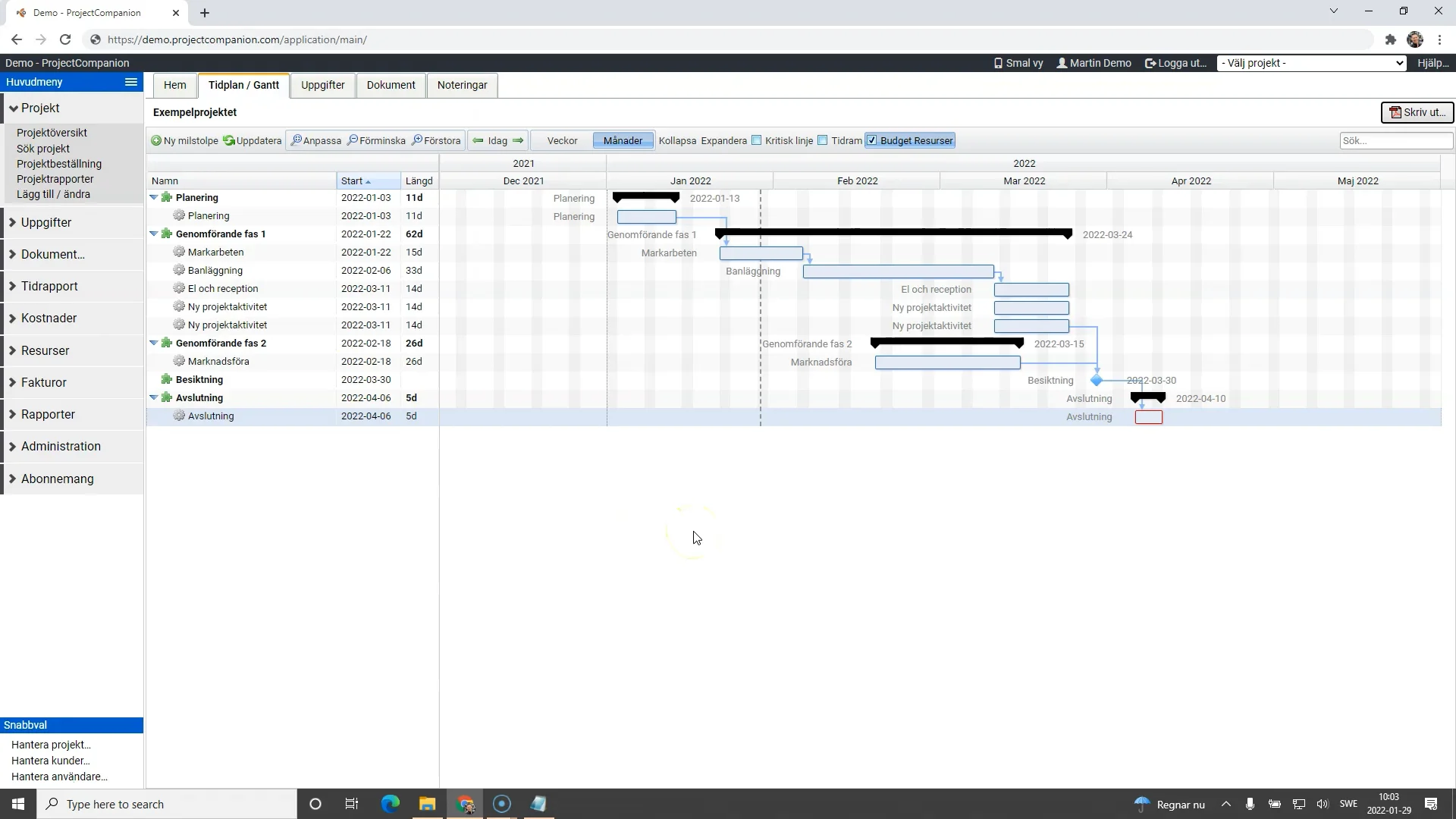1456x819 pixels.
Task: Switch to the Uppgifter tab
Action: (x=322, y=85)
